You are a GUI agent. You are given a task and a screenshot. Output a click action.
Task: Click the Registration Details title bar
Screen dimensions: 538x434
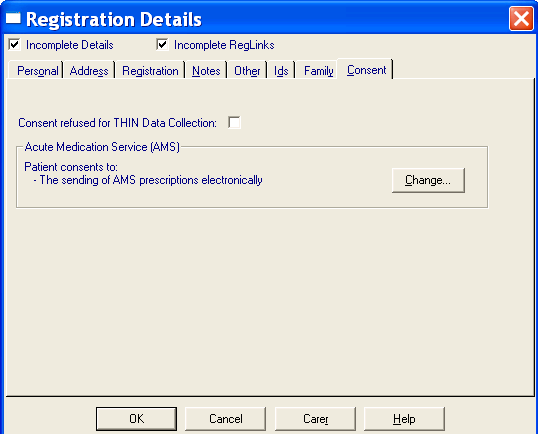pyautogui.click(x=257, y=19)
